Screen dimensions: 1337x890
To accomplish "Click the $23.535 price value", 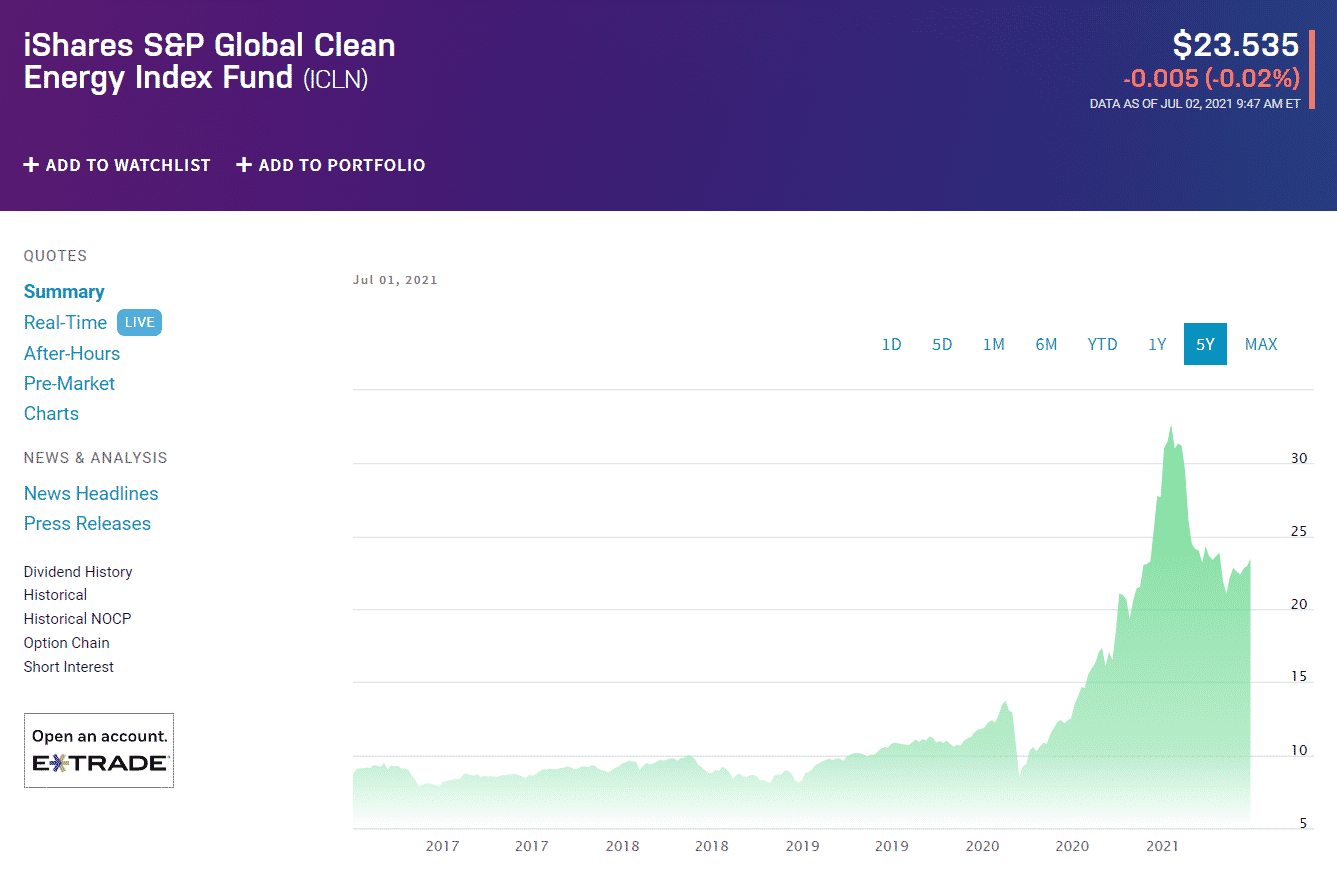I will tap(1236, 45).
